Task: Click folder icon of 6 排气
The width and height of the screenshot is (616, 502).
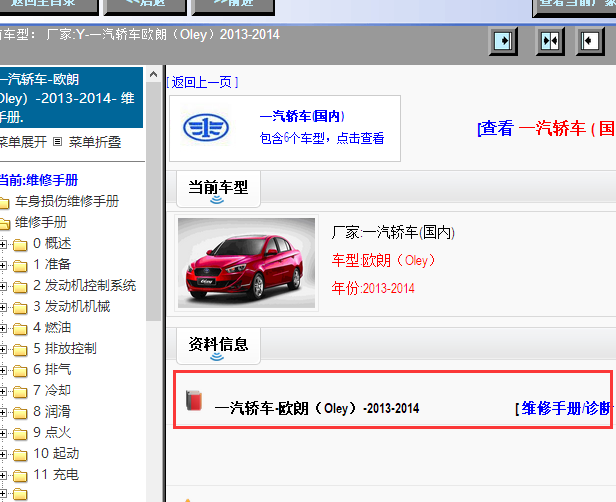Action: [20, 370]
